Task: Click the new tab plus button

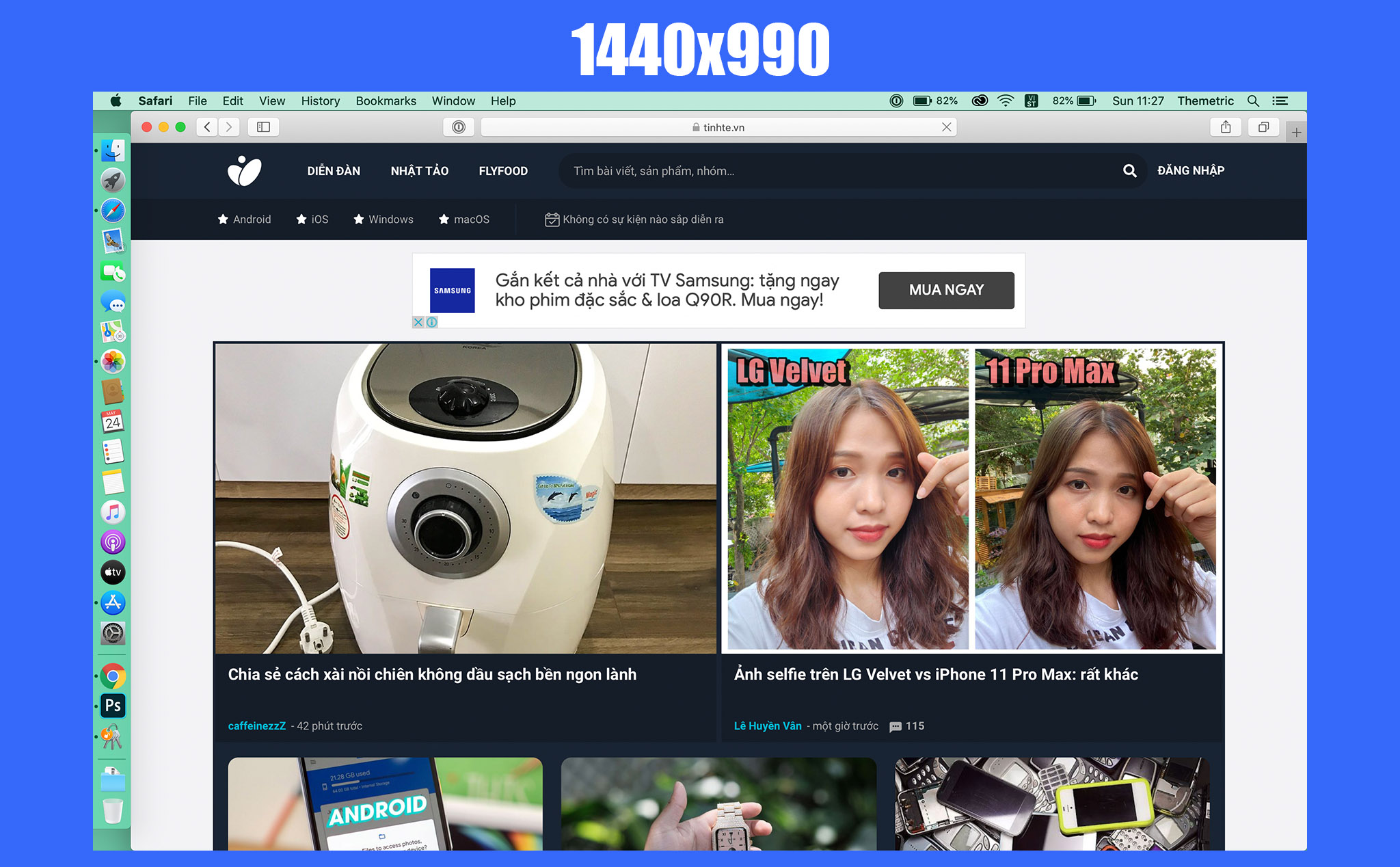Action: tap(1296, 132)
